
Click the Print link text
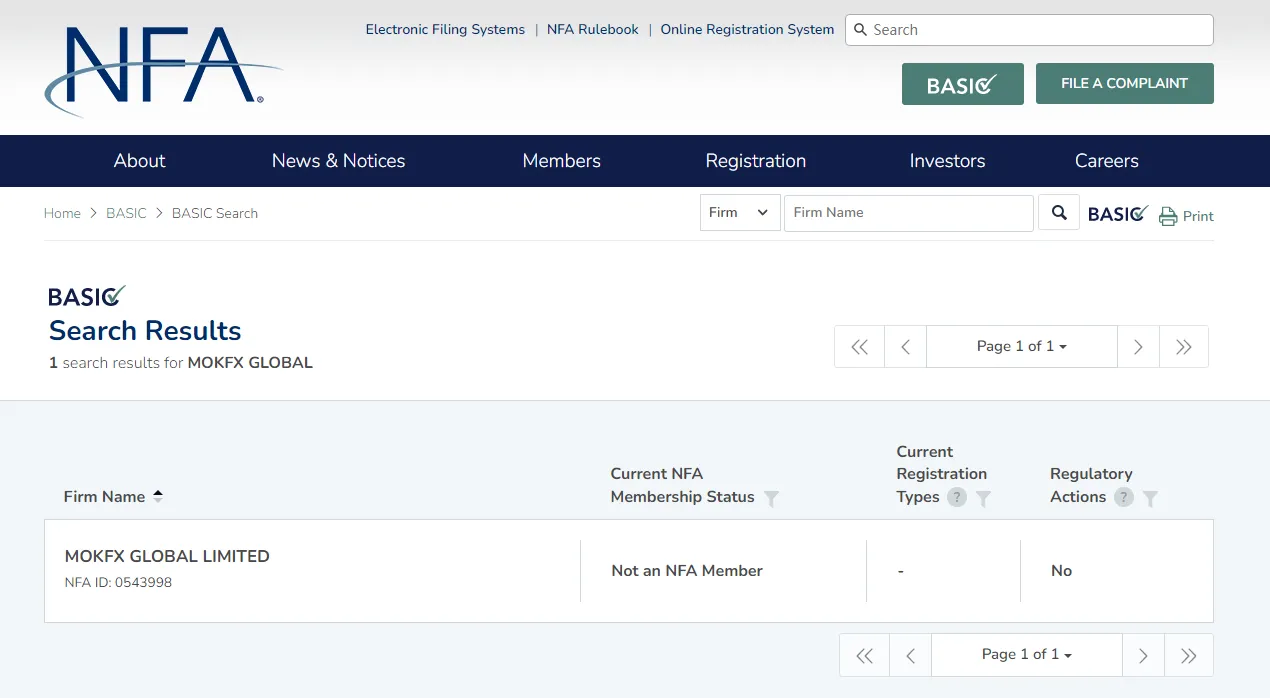tap(1198, 216)
